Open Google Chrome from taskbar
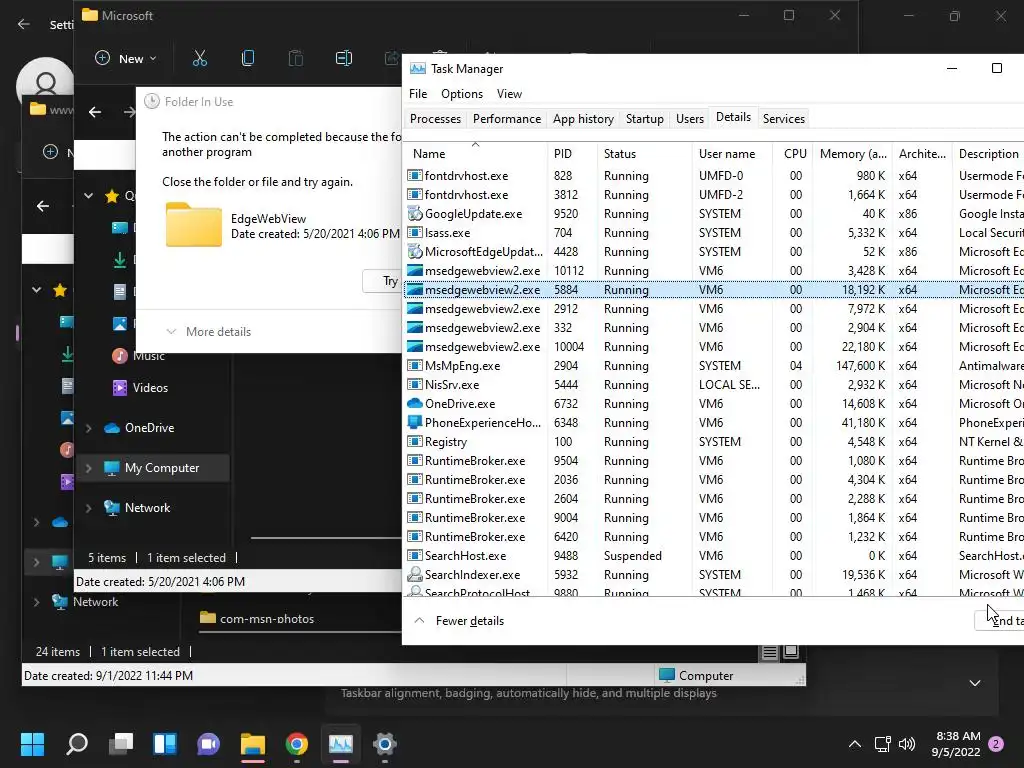The image size is (1024, 768). coord(296,744)
